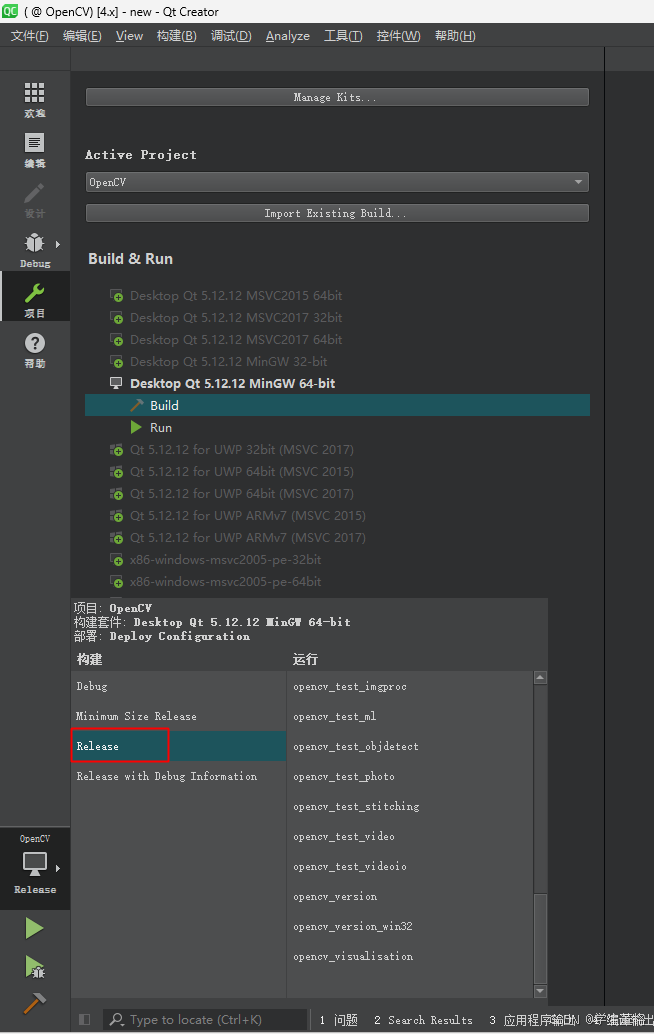Open the 工具(T) menu
The height and width of the screenshot is (1034, 654).
[x=343, y=36]
